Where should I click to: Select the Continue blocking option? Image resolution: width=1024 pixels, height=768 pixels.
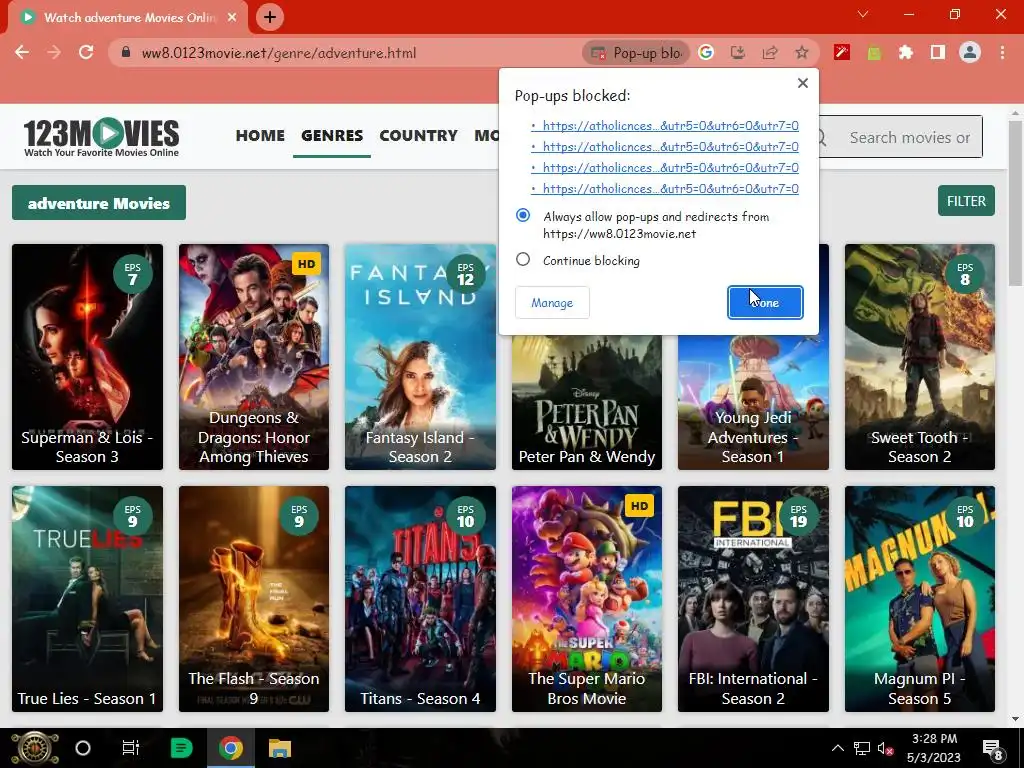(x=523, y=260)
